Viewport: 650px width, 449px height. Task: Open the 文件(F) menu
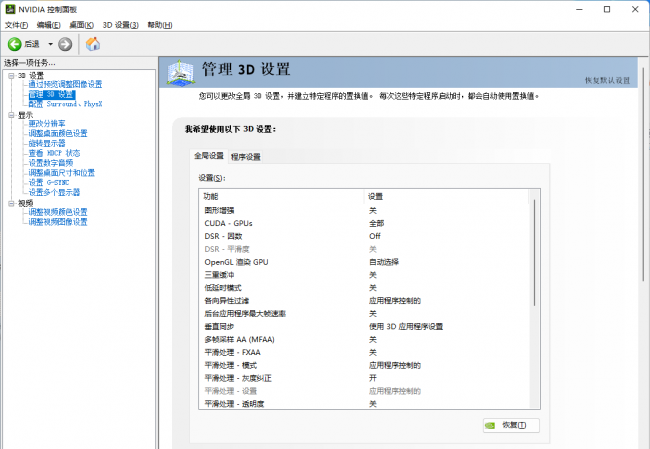pyautogui.click(x=17, y=25)
